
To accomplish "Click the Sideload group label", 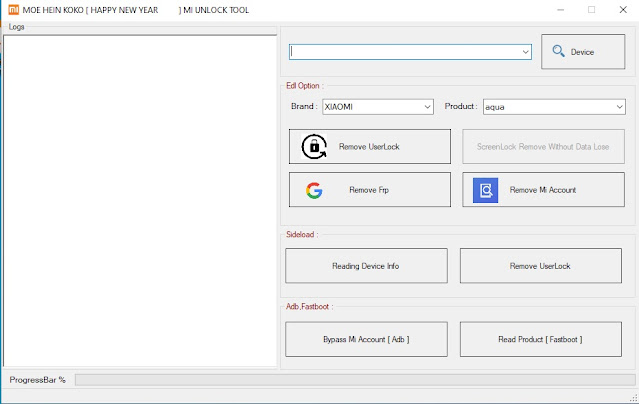I will coord(302,234).
